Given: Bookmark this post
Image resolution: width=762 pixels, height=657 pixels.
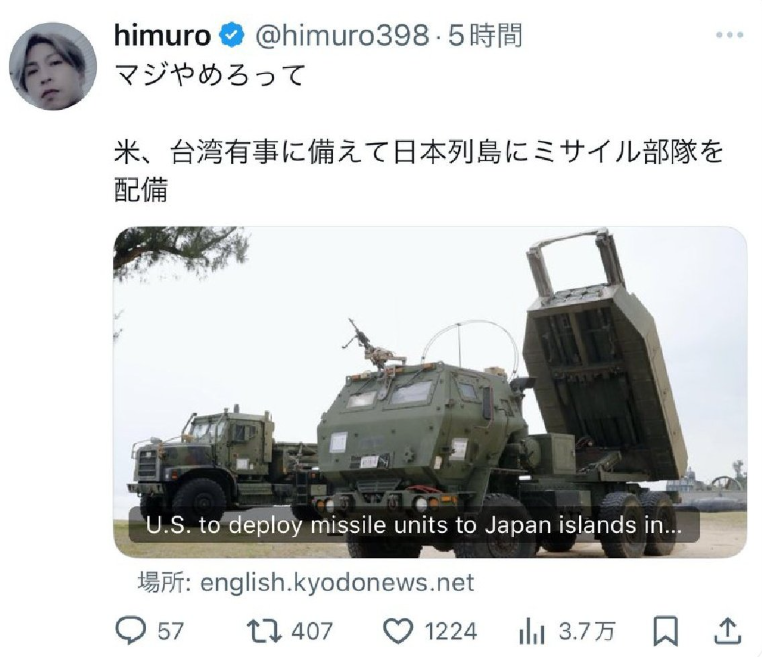Looking at the screenshot, I should pyautogui.click(x=665, y=631).
